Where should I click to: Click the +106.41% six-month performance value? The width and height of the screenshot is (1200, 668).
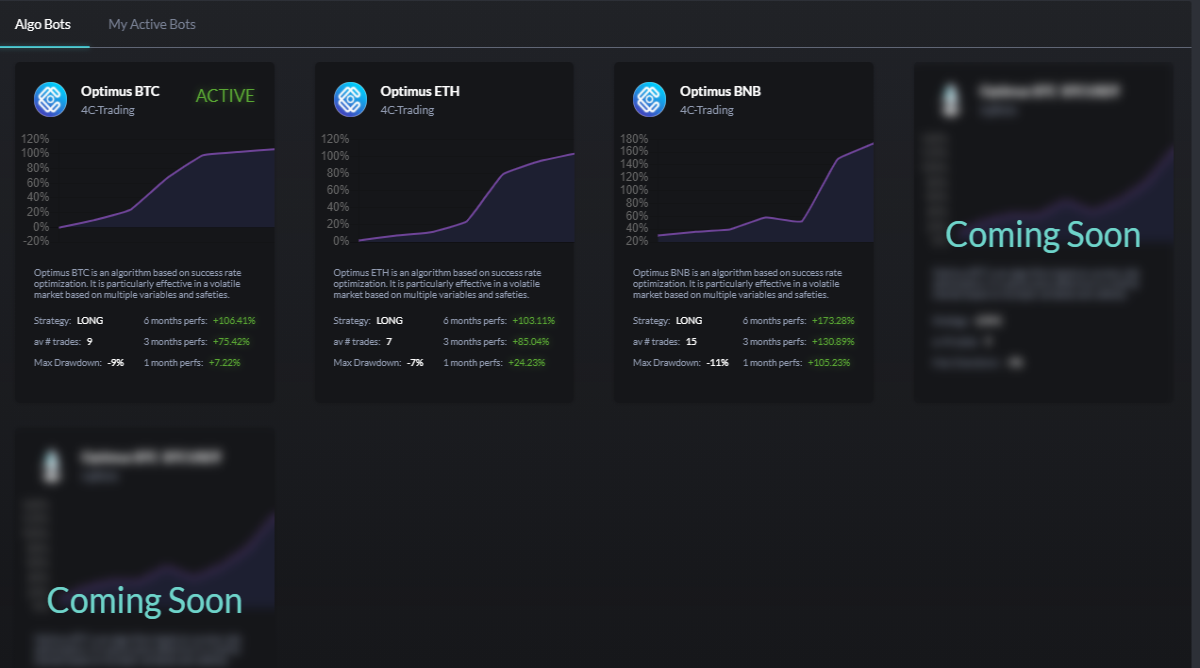click(x=234, y=321)
